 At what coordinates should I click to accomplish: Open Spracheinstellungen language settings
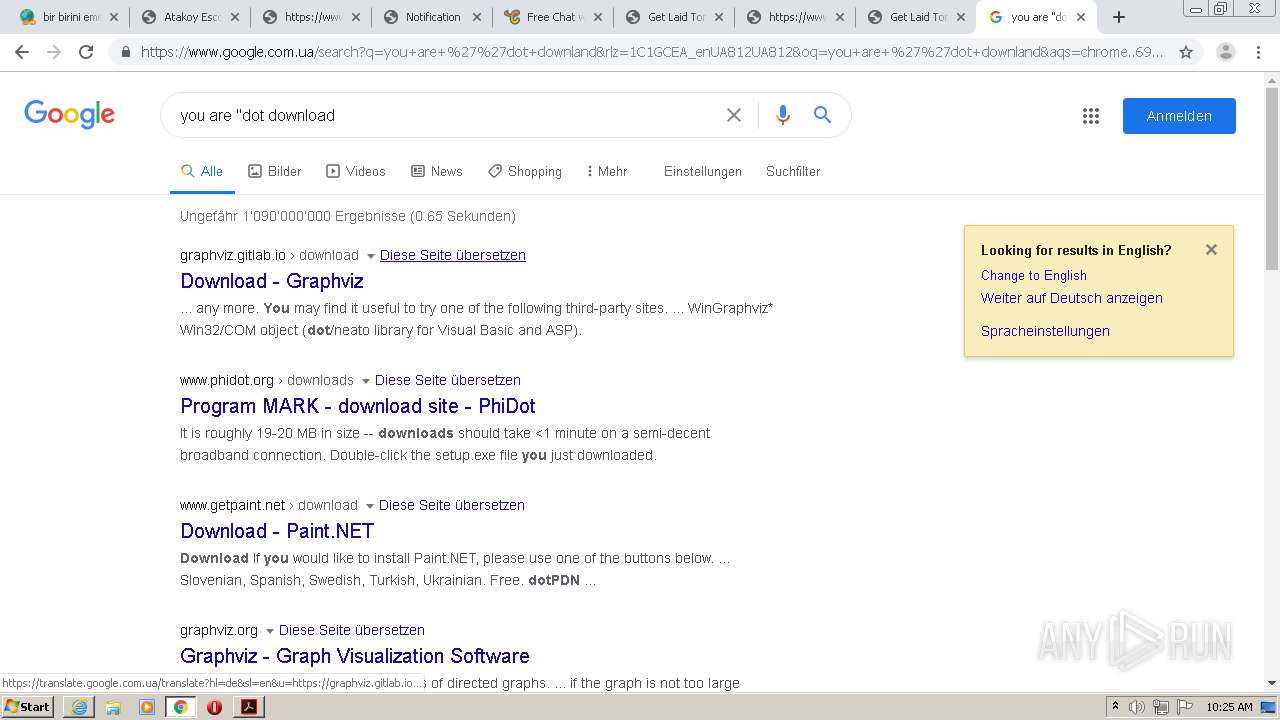[1045, 331]
